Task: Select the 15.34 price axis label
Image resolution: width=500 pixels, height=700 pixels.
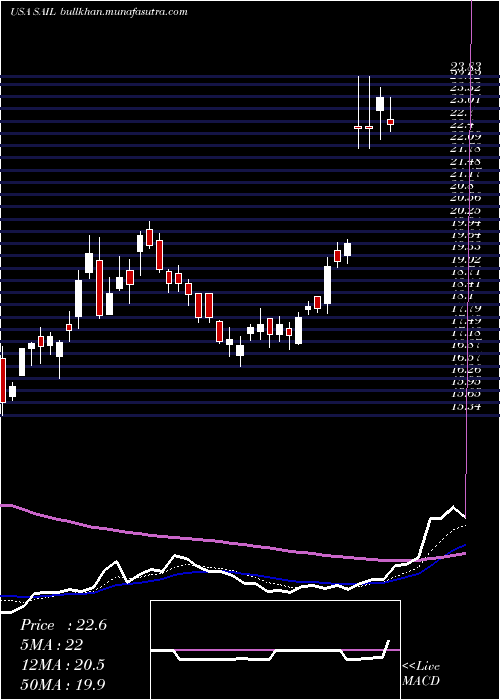Action: [466, 406]
